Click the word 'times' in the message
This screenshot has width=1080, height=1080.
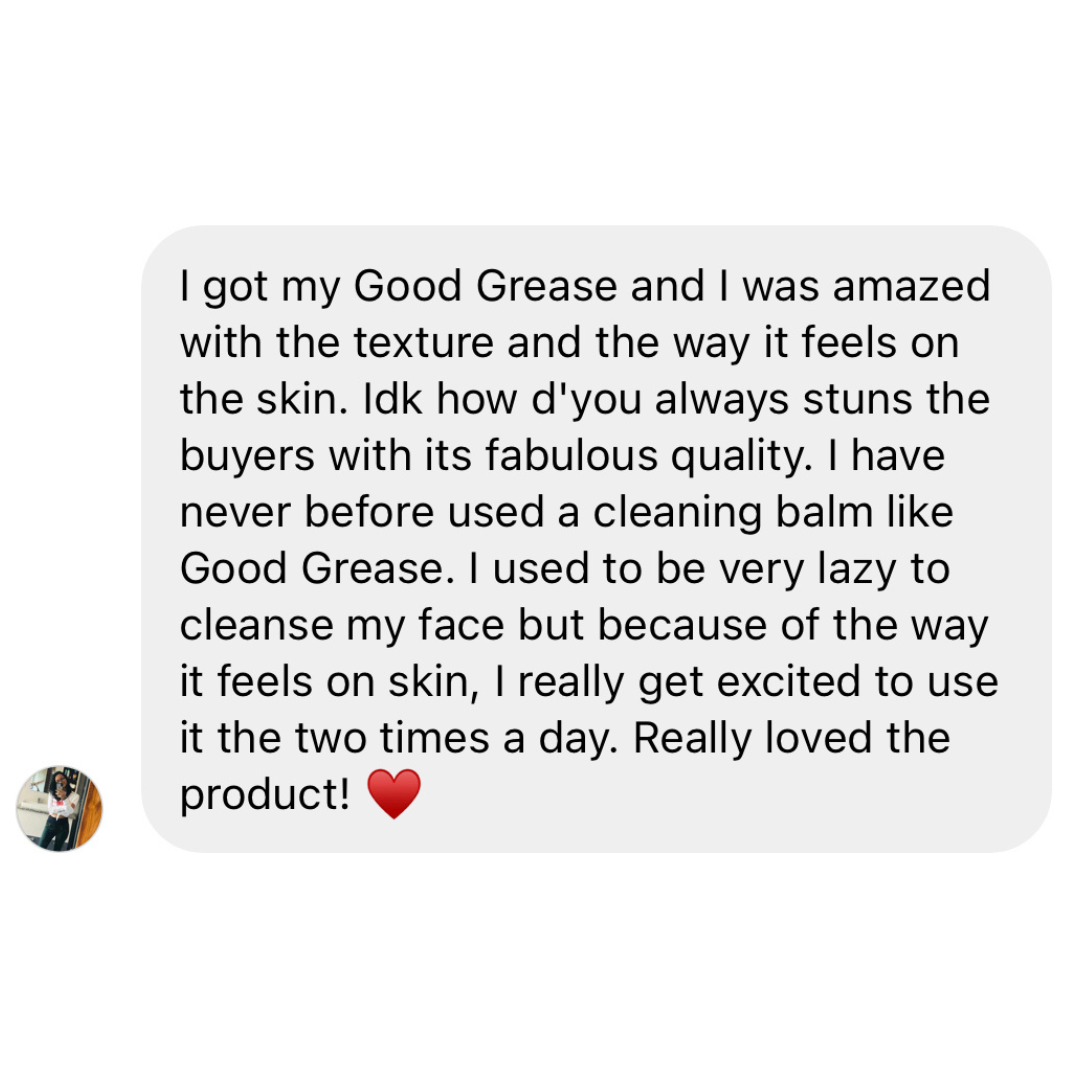434,738
